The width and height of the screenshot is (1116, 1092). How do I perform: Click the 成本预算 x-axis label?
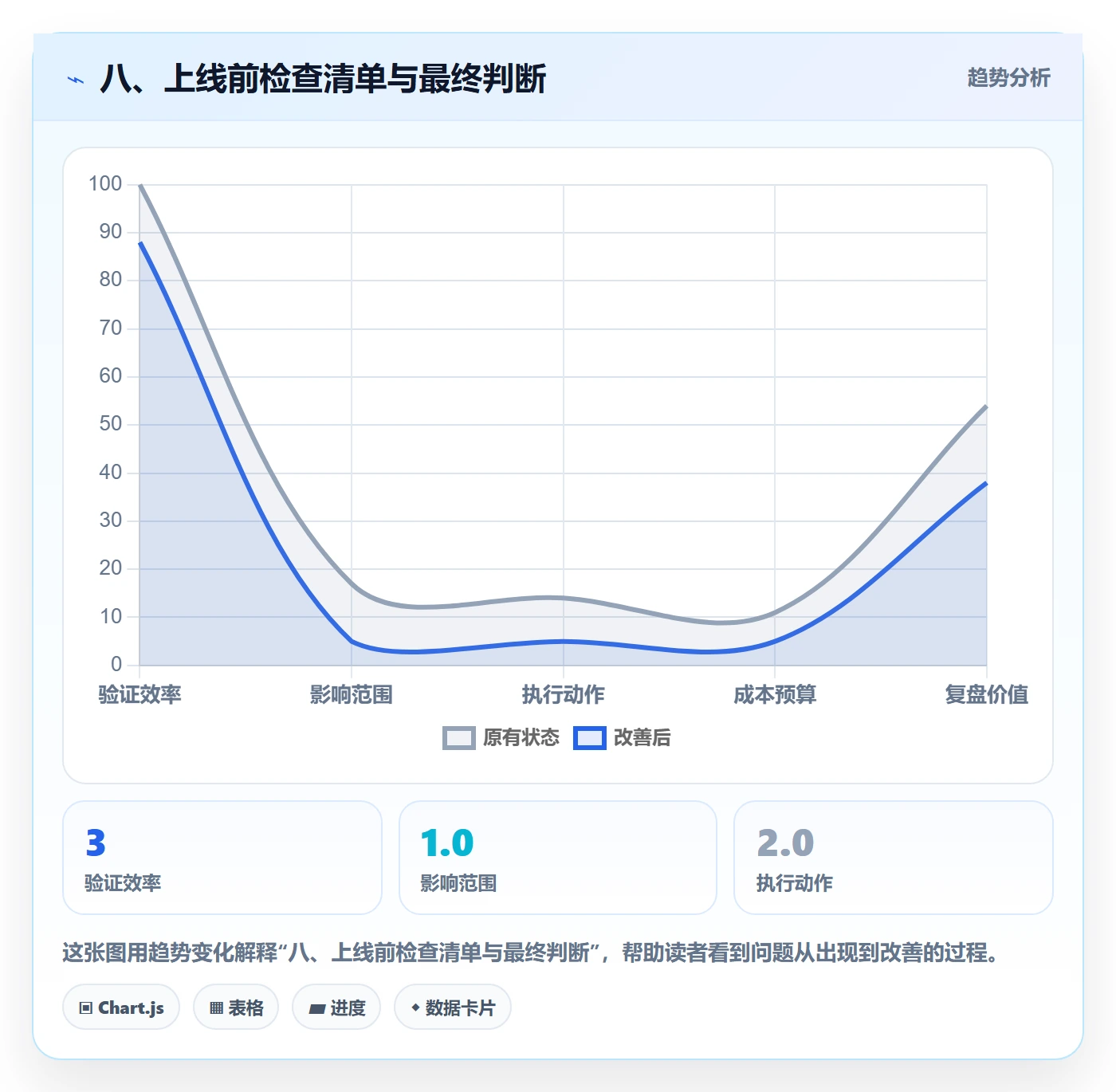(x=775, y=695)
